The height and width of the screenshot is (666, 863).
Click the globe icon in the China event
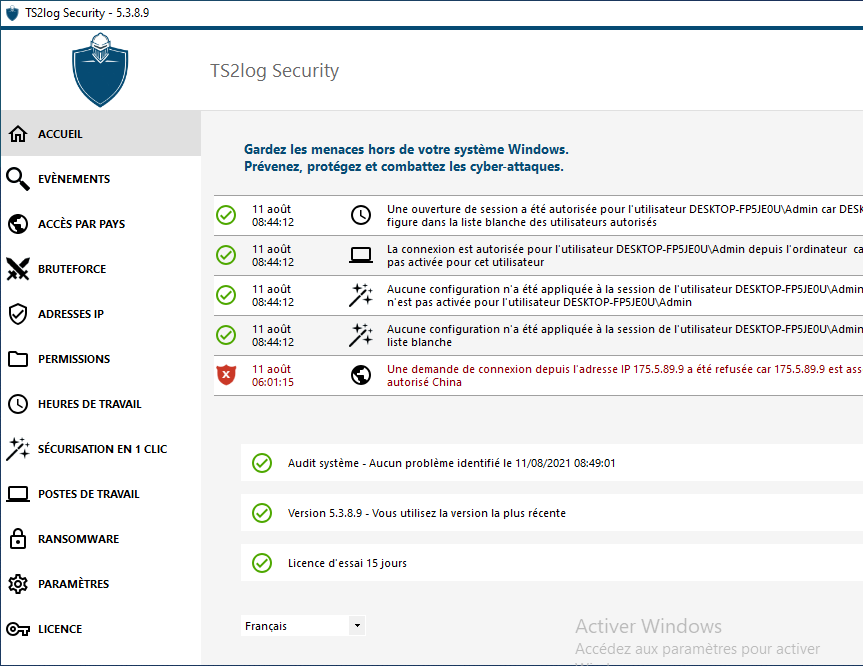(x=361, y=375)
